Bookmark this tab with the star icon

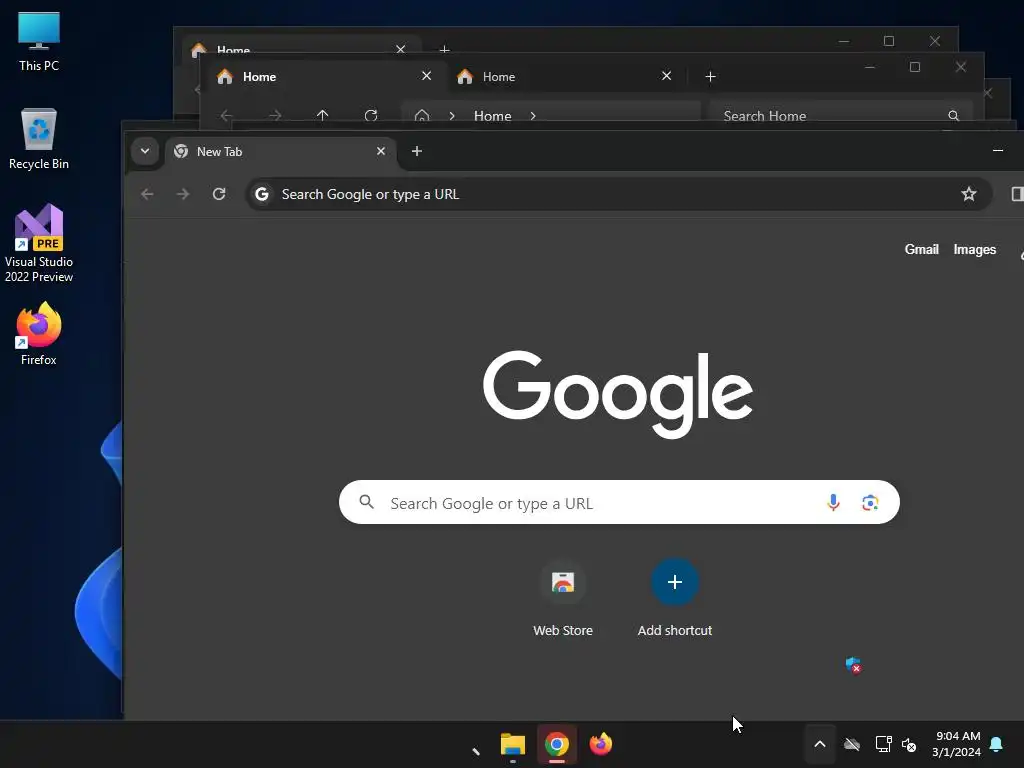point(968,194)
